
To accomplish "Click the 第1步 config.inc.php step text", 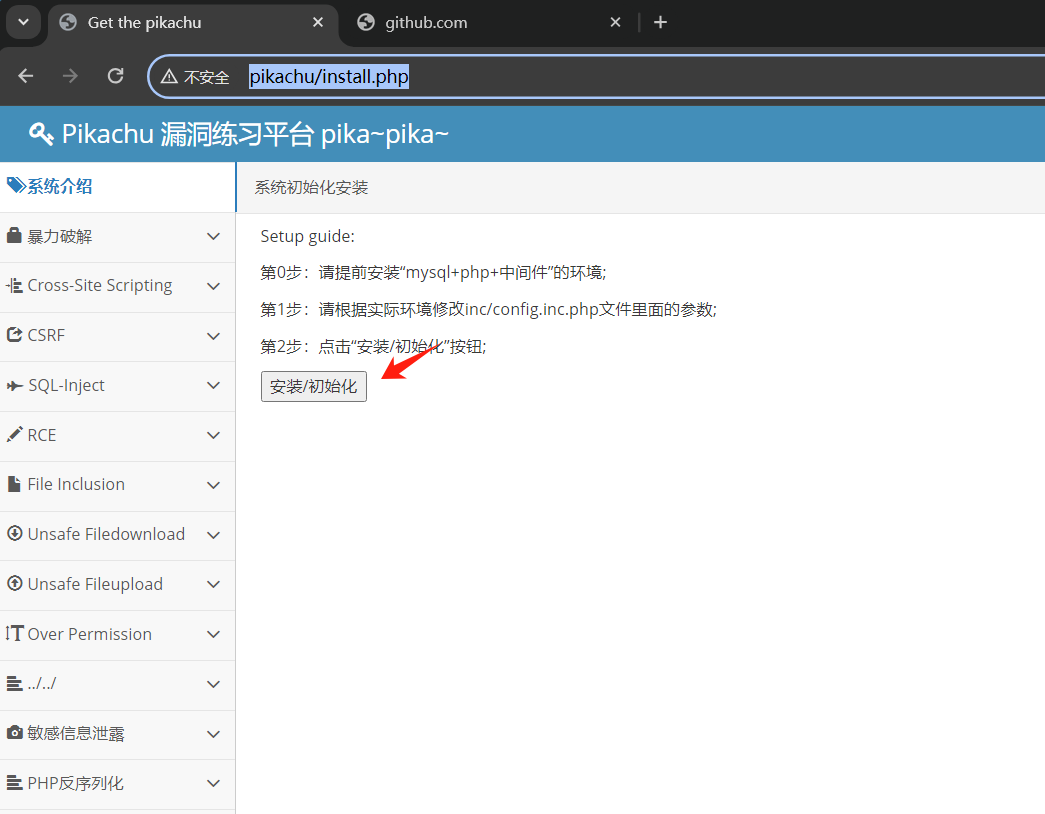I will (489, 309).
